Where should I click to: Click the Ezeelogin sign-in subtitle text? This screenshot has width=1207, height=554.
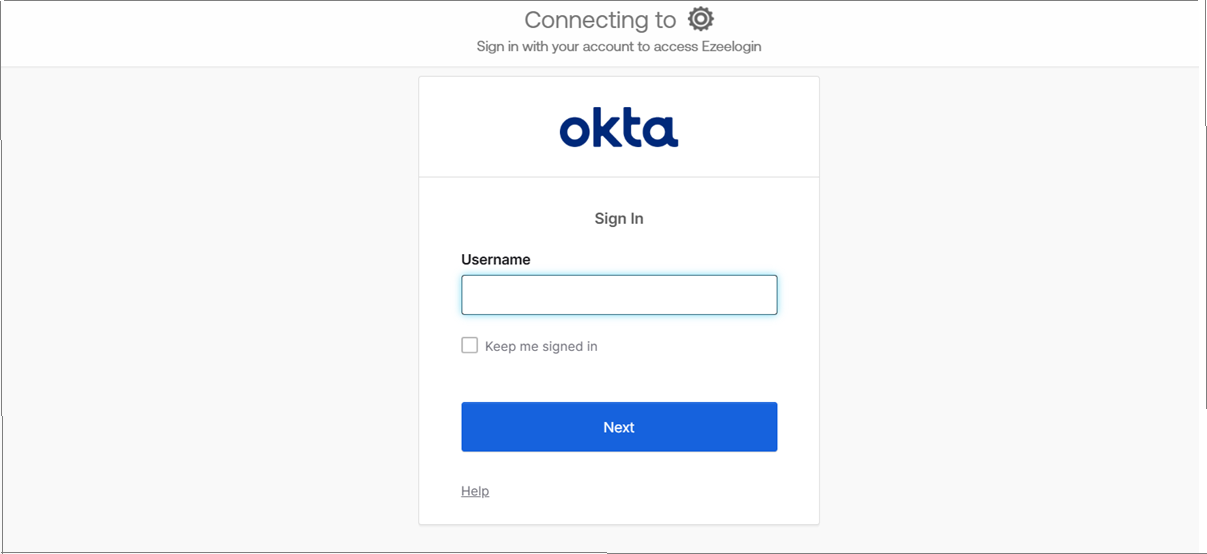(x=619, y=46)
